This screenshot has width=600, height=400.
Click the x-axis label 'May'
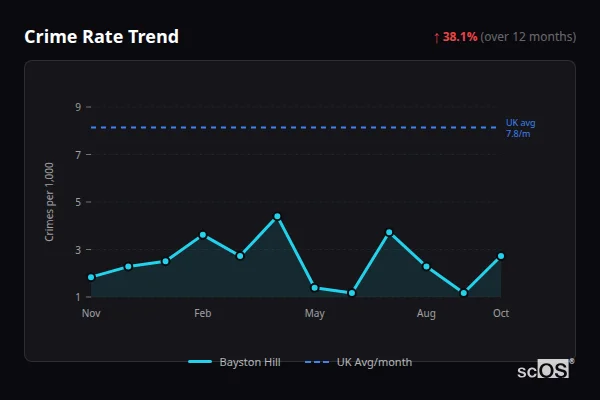pyautogui.click(x=315, y=314)
